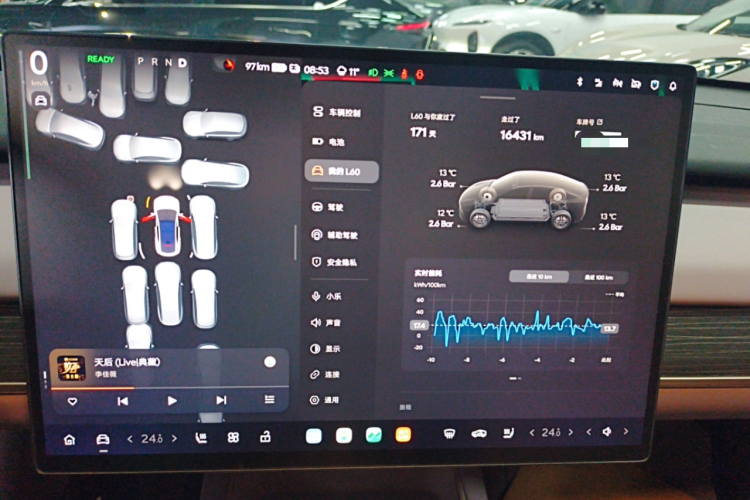Open the home screen icon
The height and width of the screenshot is (500, 750).
pos(69,439)
